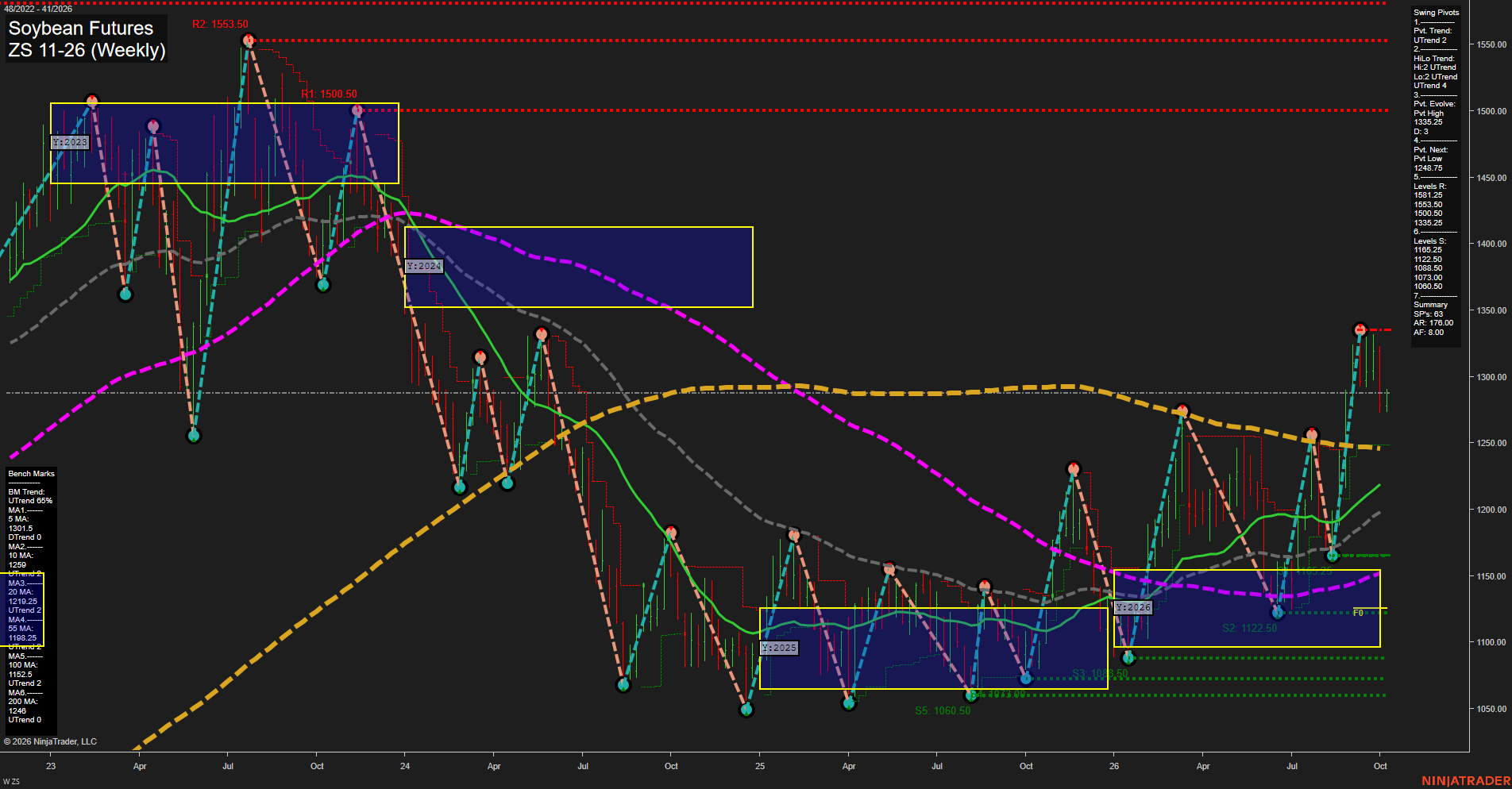
Task: Click the 1200.00 price axis label
Action: [1491, 510]
